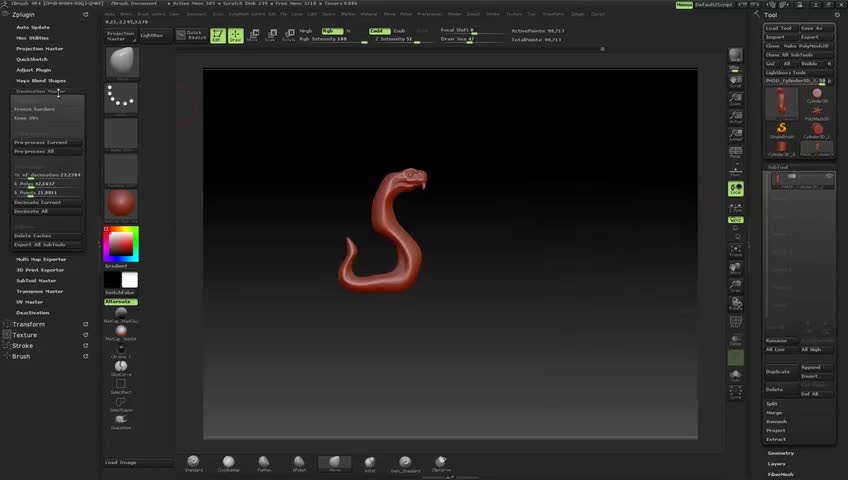The height and width of the screenshot is (480, 848).
Task: Toggle the Rgb channel button
Action: click(332, 31)
